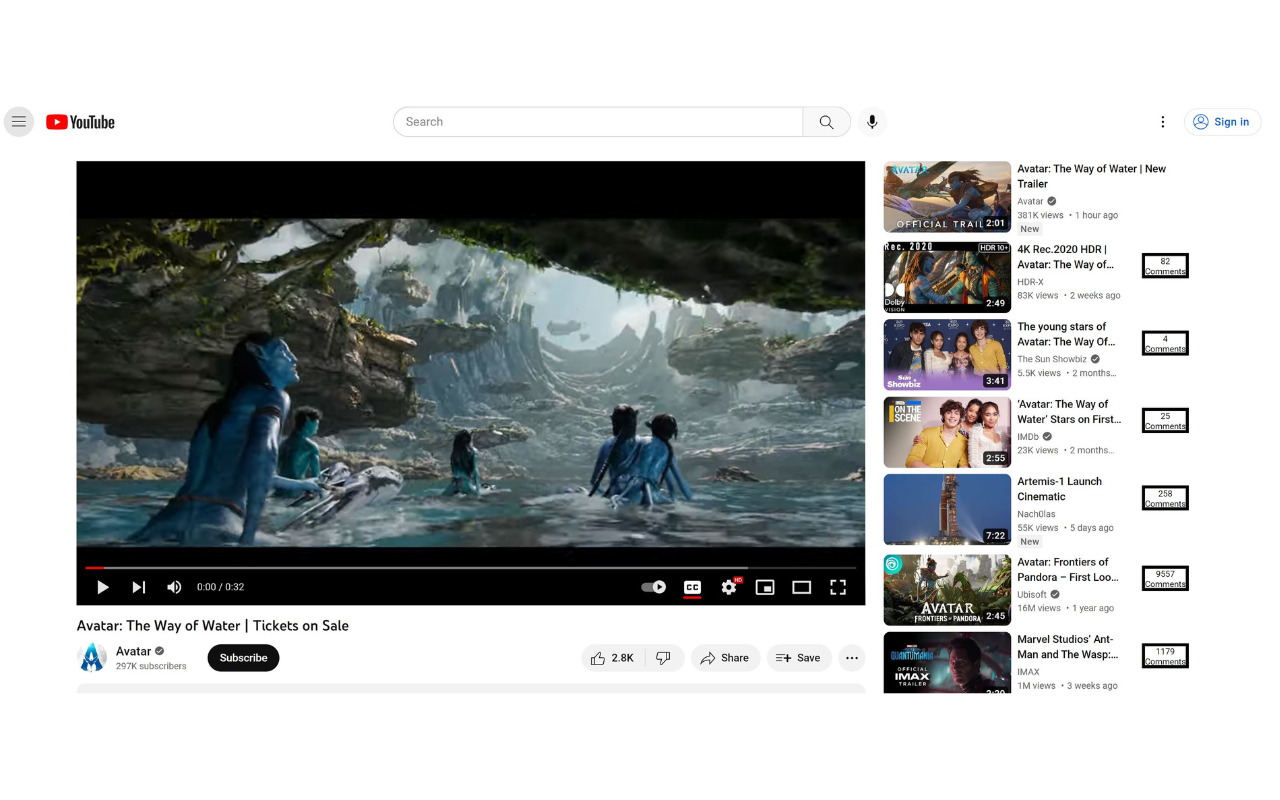Play the video
The height and width of the screenshot is (800, 1280).
point(103,587)
